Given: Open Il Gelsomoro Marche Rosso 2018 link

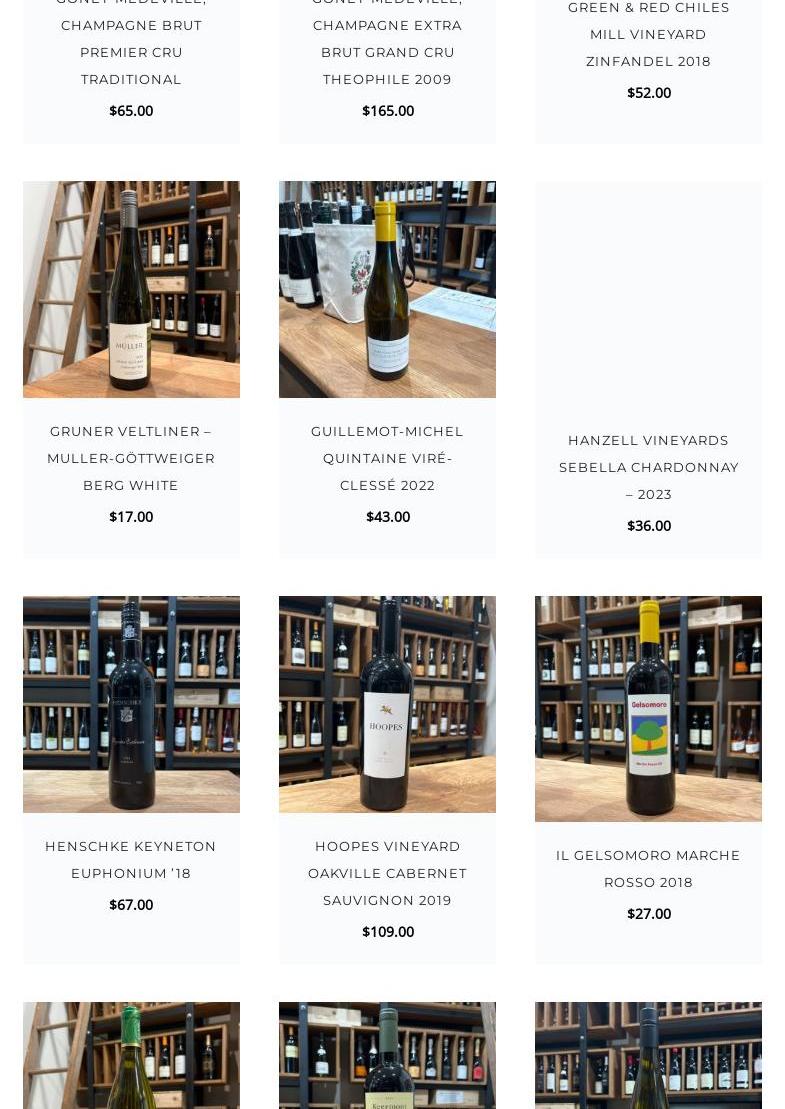Looking at the screenshot, I should 648,869.
